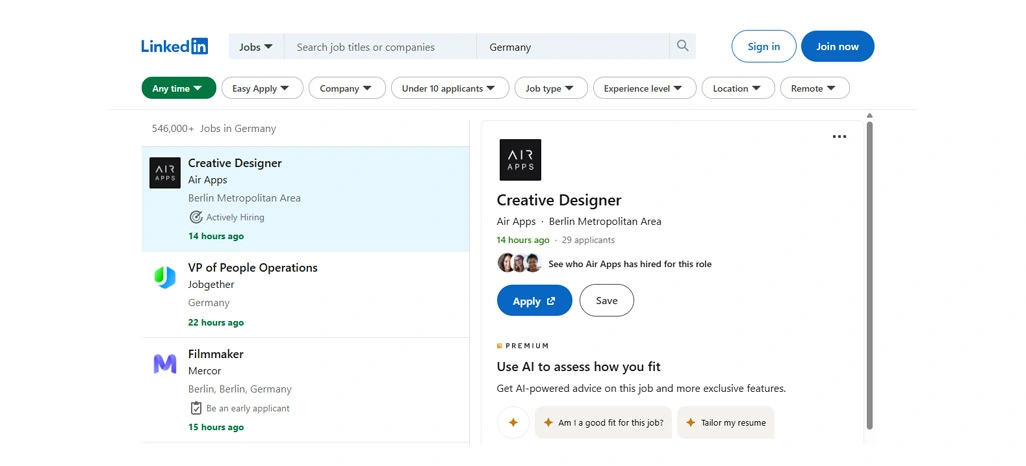
Task: Click the Air Apps logo in the job list
Action: click(x=165, y=173)
